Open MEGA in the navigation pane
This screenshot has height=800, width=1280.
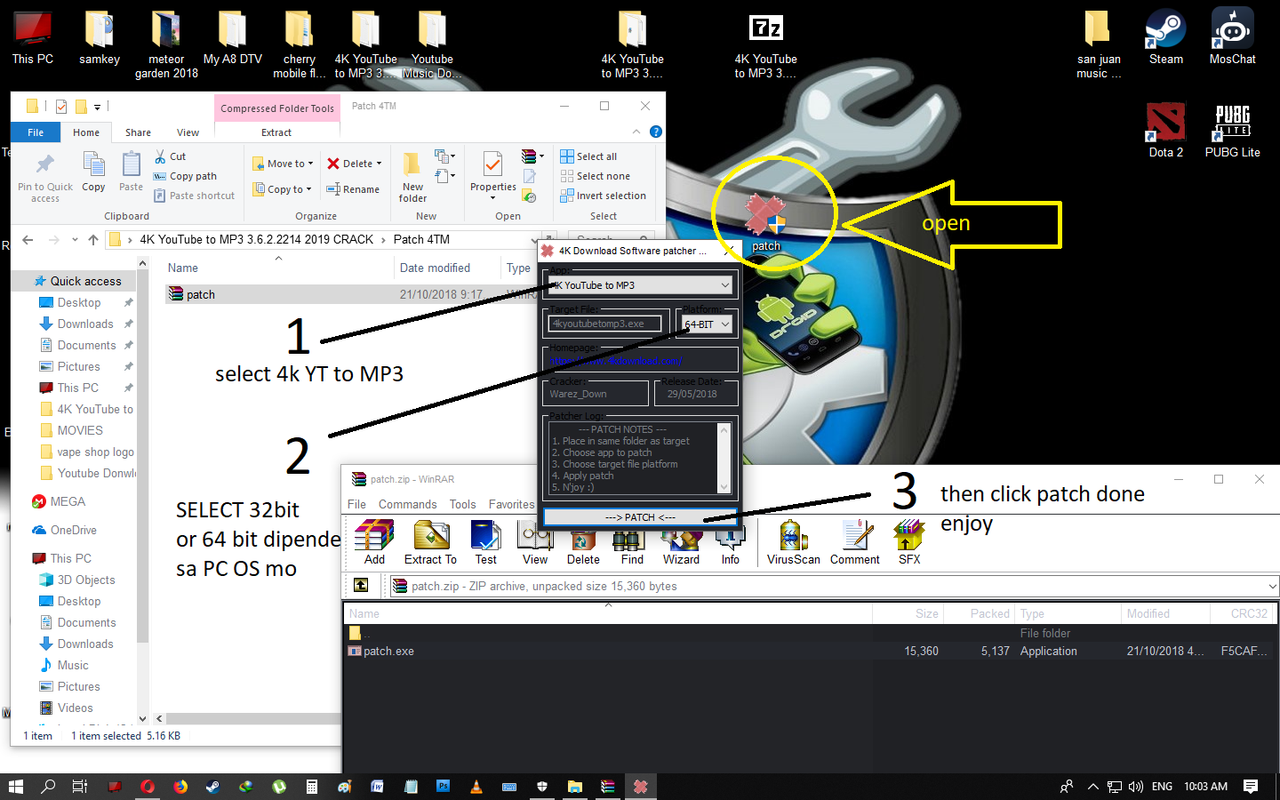pos(67,502)
